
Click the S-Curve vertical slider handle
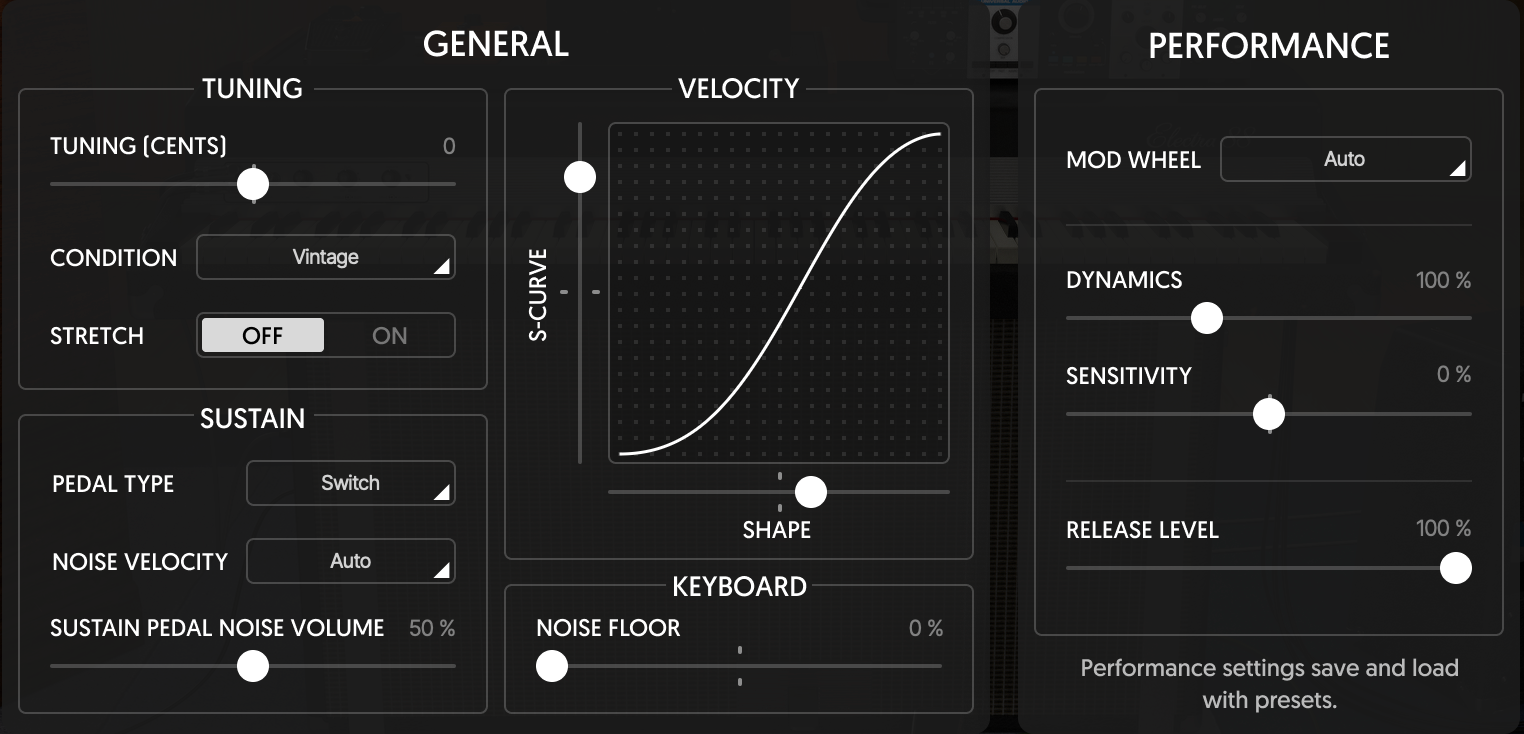(x=580, y=178)
